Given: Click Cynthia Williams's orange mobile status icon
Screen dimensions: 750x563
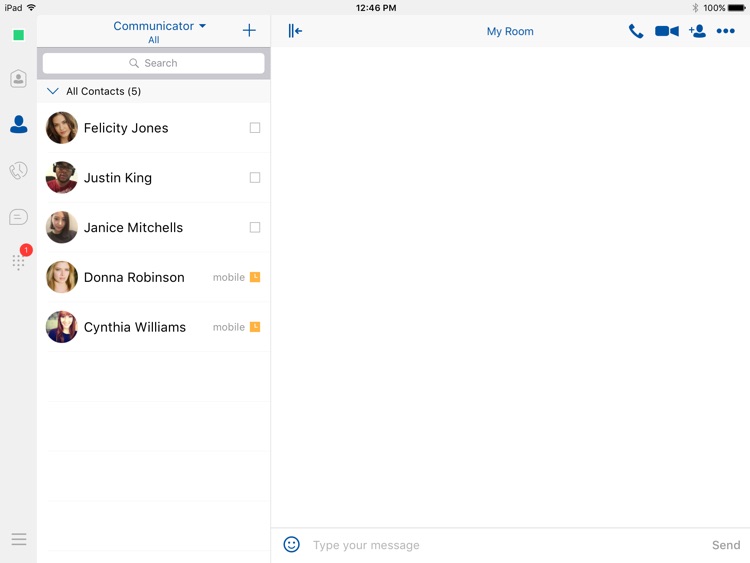Looking at the screenshot, I should pyautogui.click(x=255, y=327).
